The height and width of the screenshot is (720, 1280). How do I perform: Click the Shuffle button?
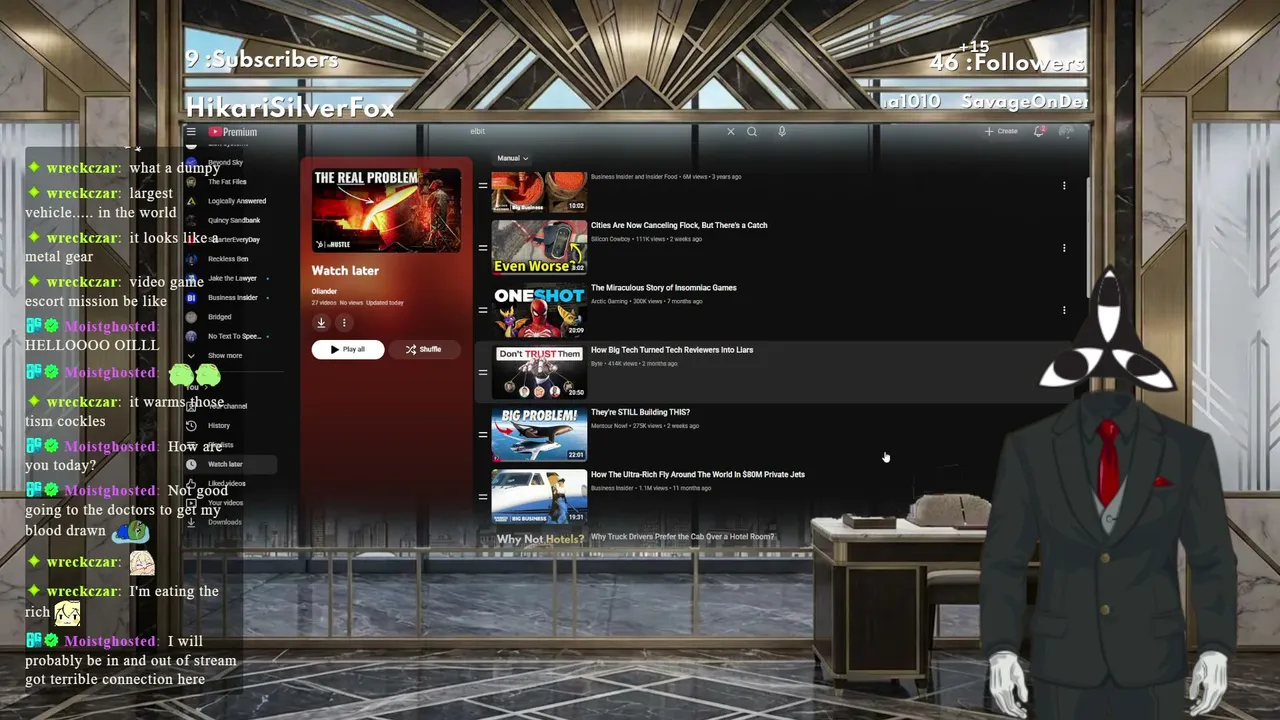(423, 349)
